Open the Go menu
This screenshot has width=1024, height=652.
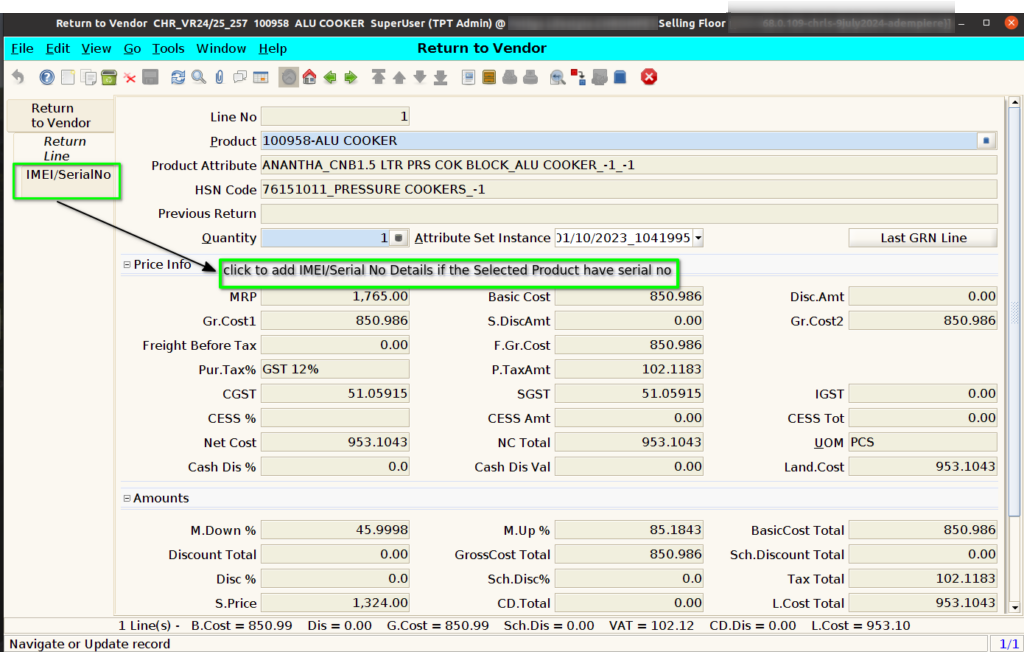(132, 48)
